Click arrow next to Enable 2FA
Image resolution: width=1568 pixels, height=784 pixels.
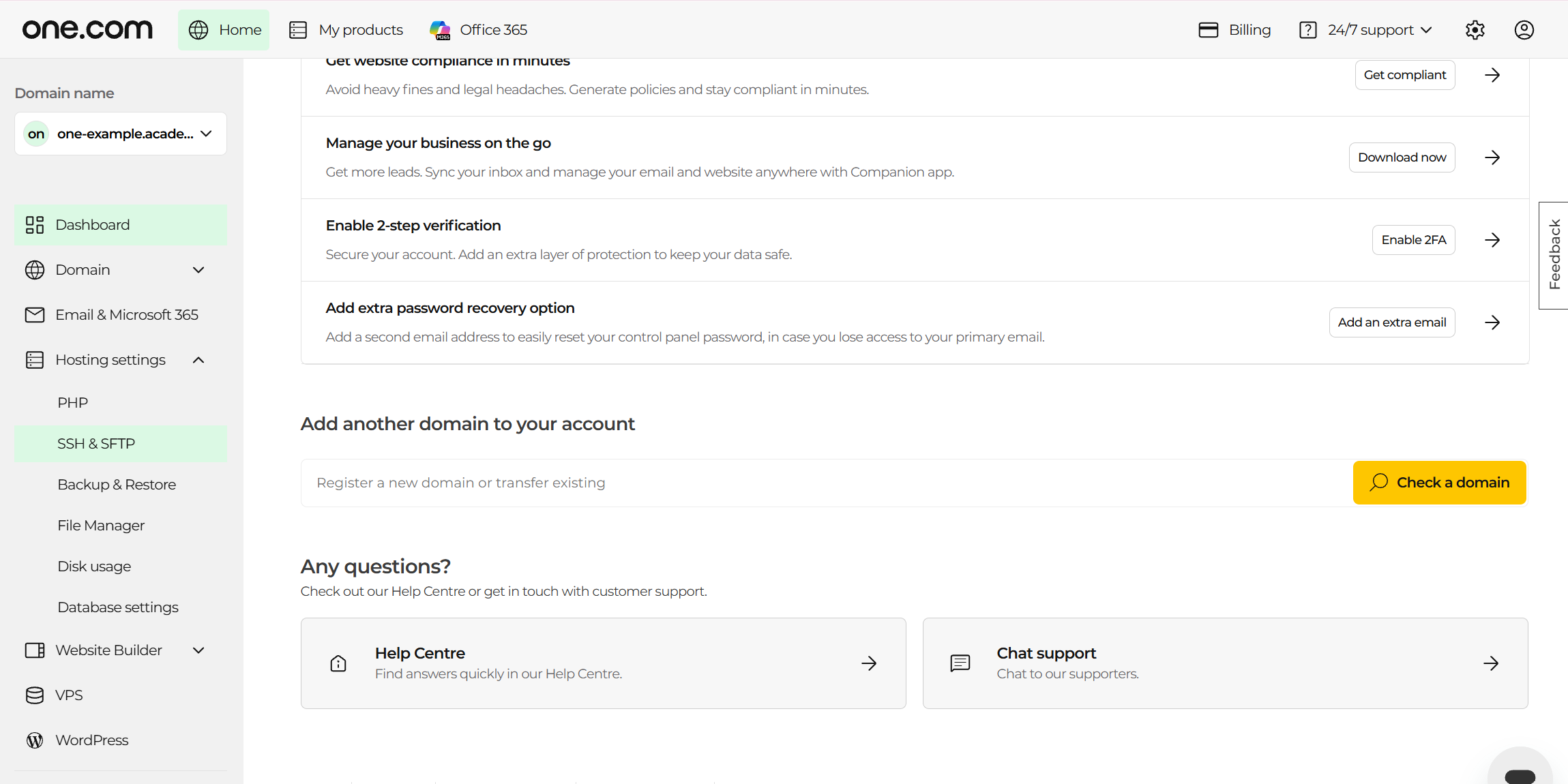point(1492,240)
